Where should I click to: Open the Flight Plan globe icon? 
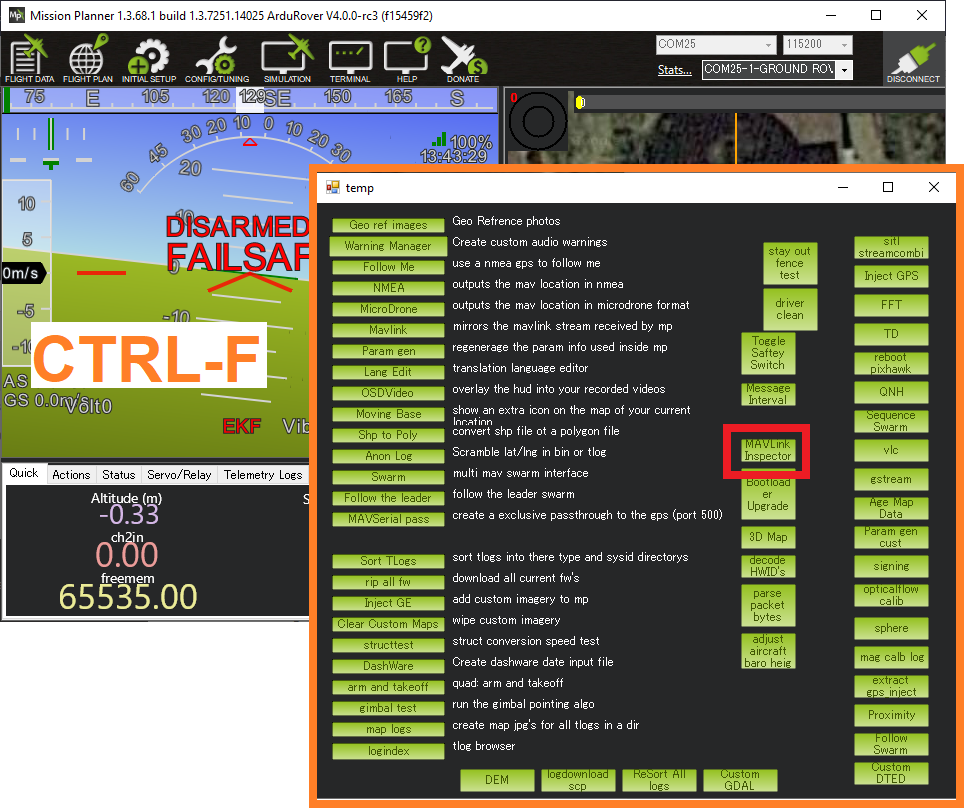coord(86,60)
